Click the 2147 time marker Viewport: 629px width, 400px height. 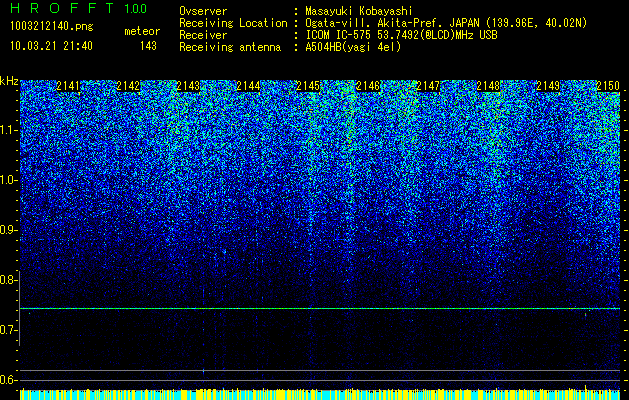428,86
